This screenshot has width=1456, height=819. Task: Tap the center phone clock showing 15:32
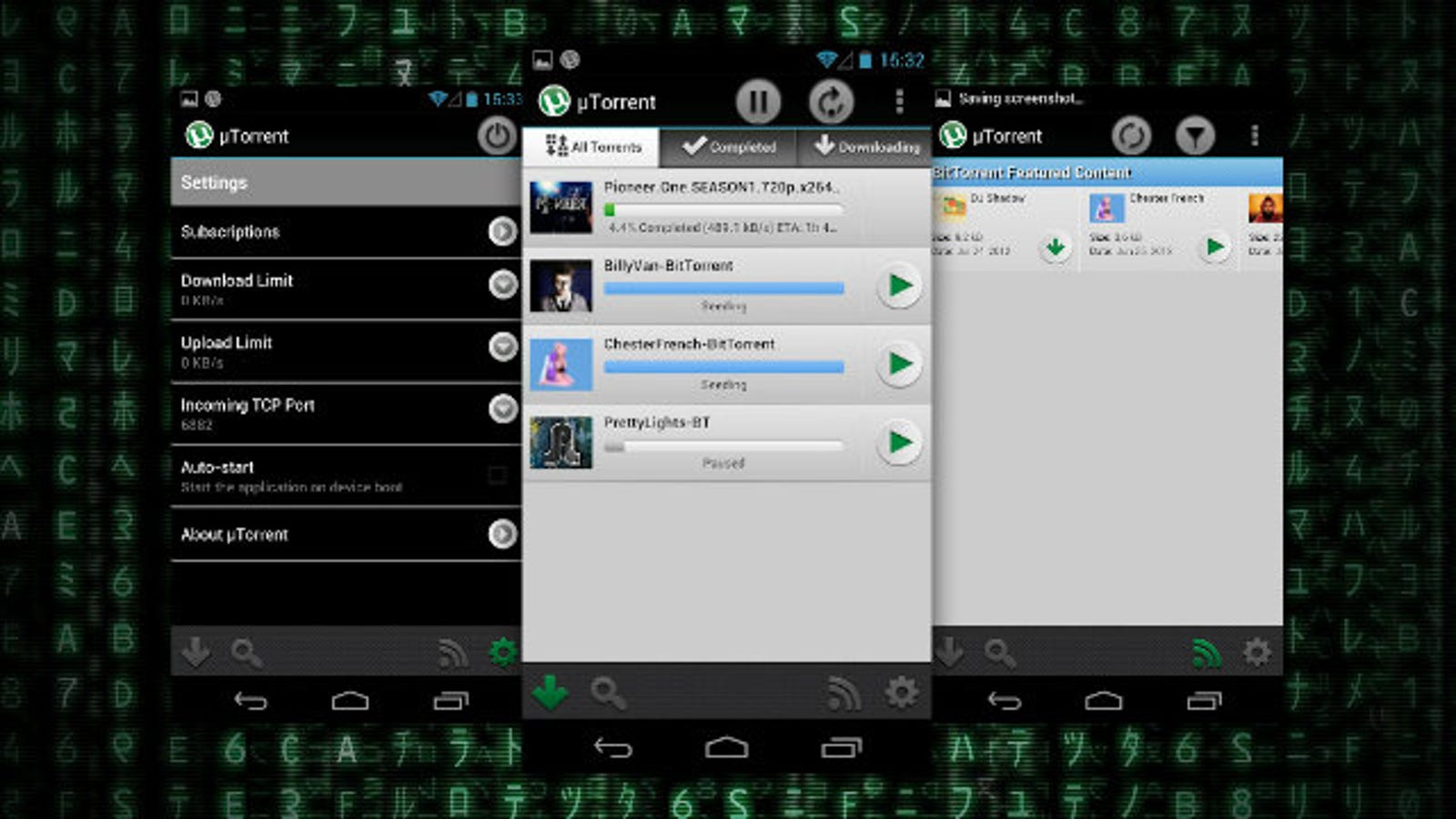901,60
